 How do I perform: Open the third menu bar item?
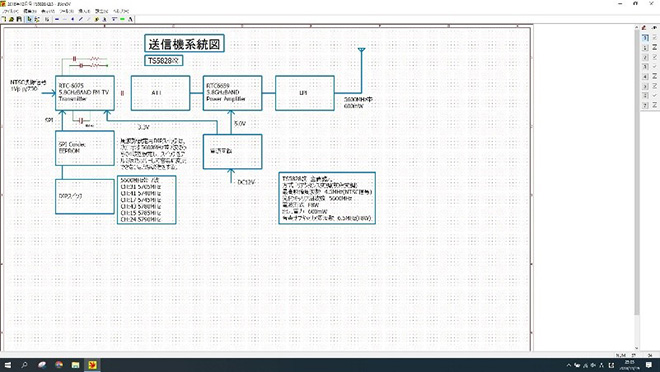pyautogui.click(x=48, y=11)
